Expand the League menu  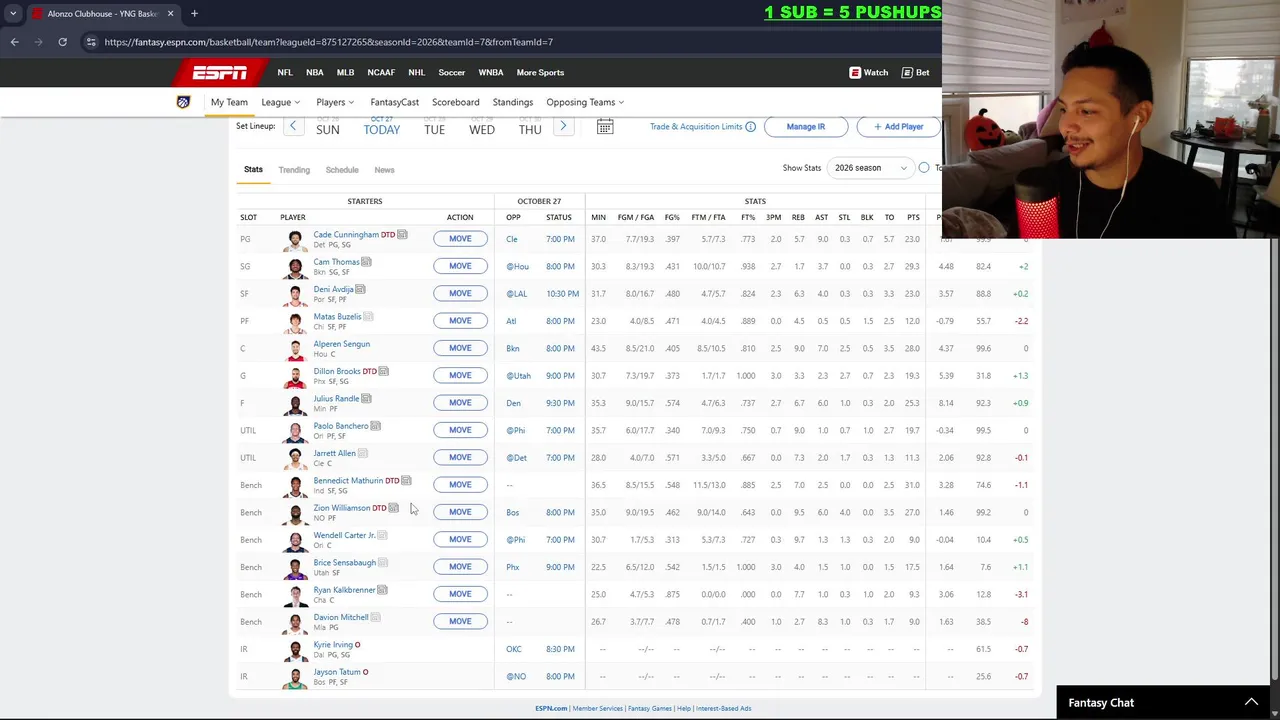pyautogui.click(x=280, y=102)
